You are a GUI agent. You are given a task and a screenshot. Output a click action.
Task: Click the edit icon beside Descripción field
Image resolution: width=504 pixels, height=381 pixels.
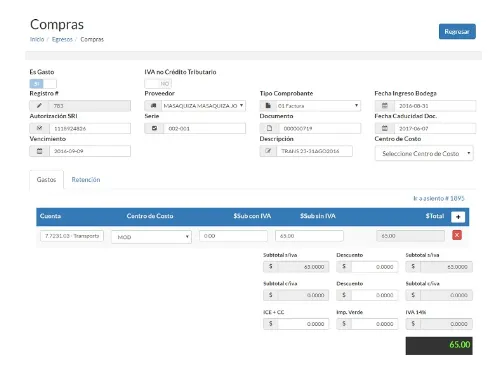(268, 151)
